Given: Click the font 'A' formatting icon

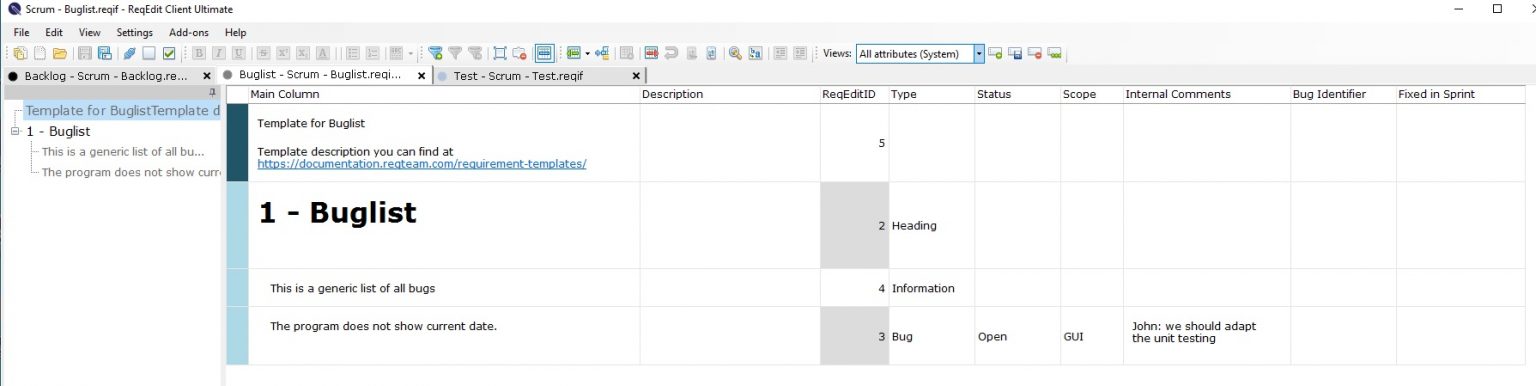Looking at the screenshot, I should [323, 54].
